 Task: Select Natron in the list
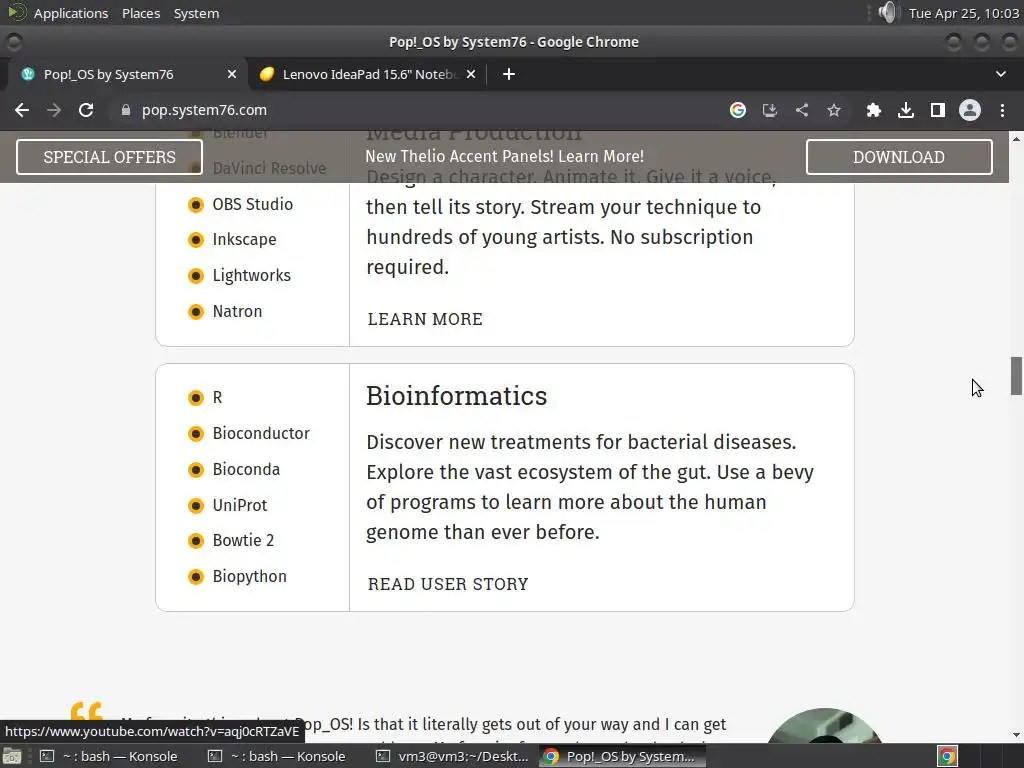point(237,312)
